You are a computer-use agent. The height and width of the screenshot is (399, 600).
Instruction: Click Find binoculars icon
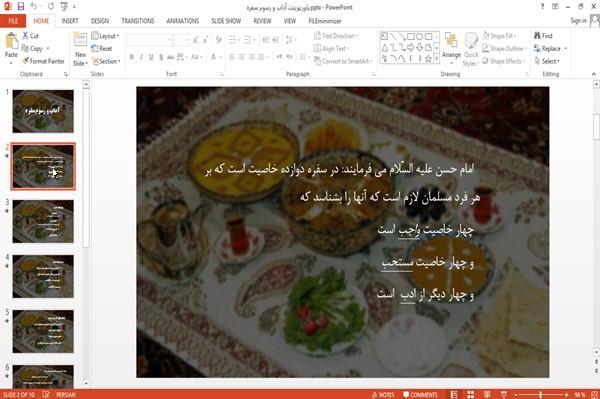[x=538, y=36]
